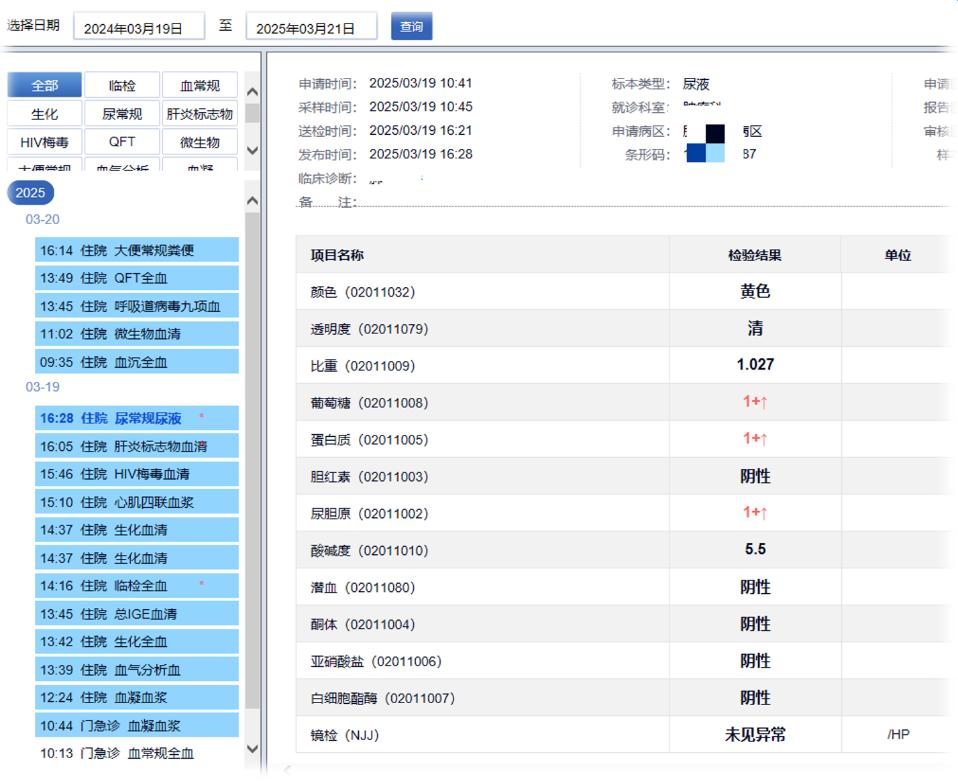
Task: Open the start date field
Action: coord(138,28)
